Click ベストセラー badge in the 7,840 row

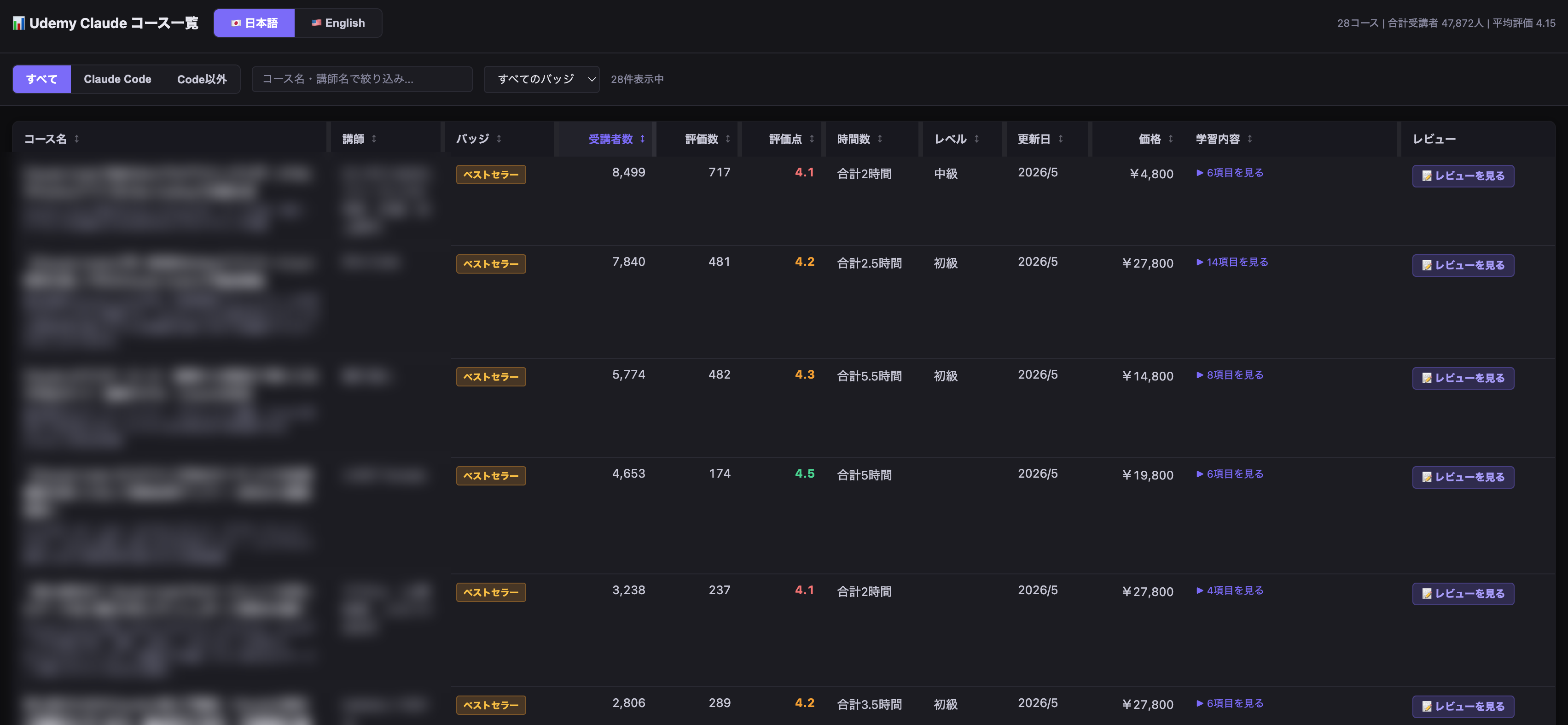tap(491, 264)
